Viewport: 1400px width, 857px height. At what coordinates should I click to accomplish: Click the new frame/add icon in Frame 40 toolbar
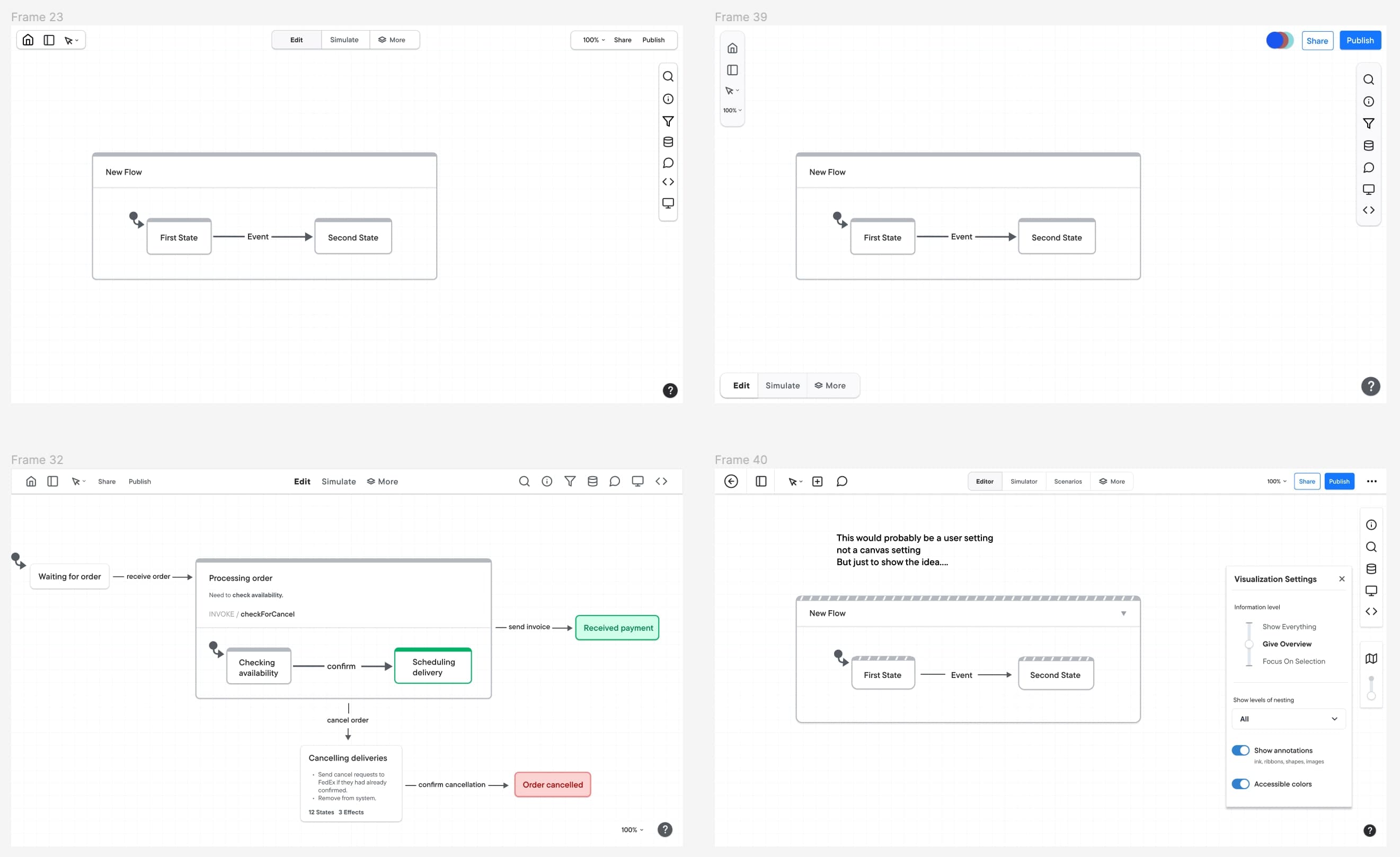point(817,481)
